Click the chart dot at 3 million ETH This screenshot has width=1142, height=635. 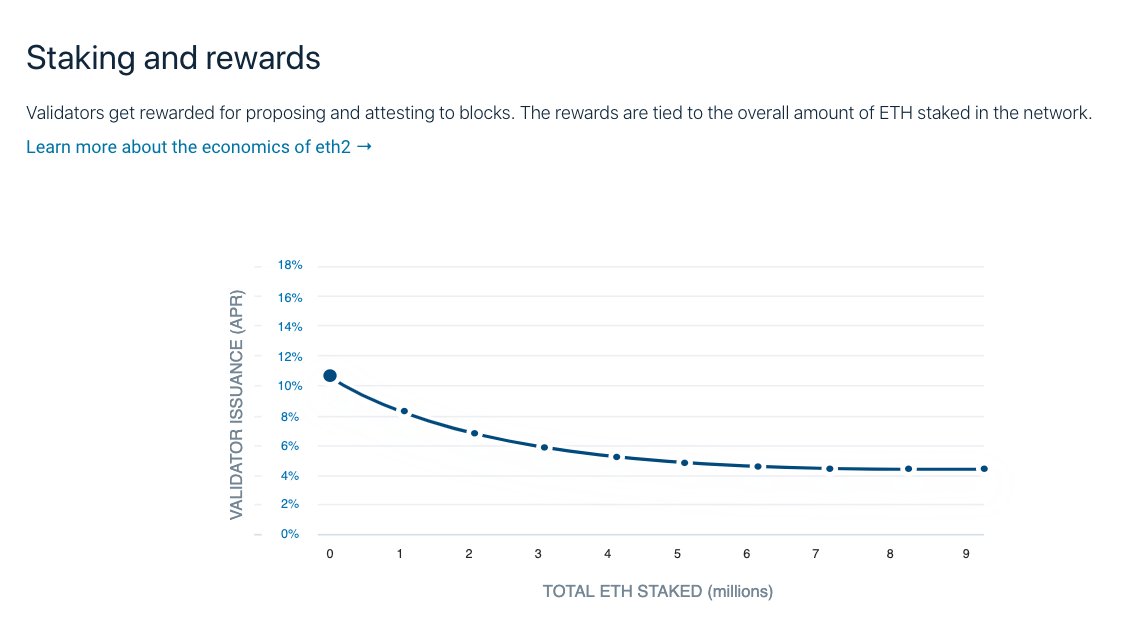544,447
